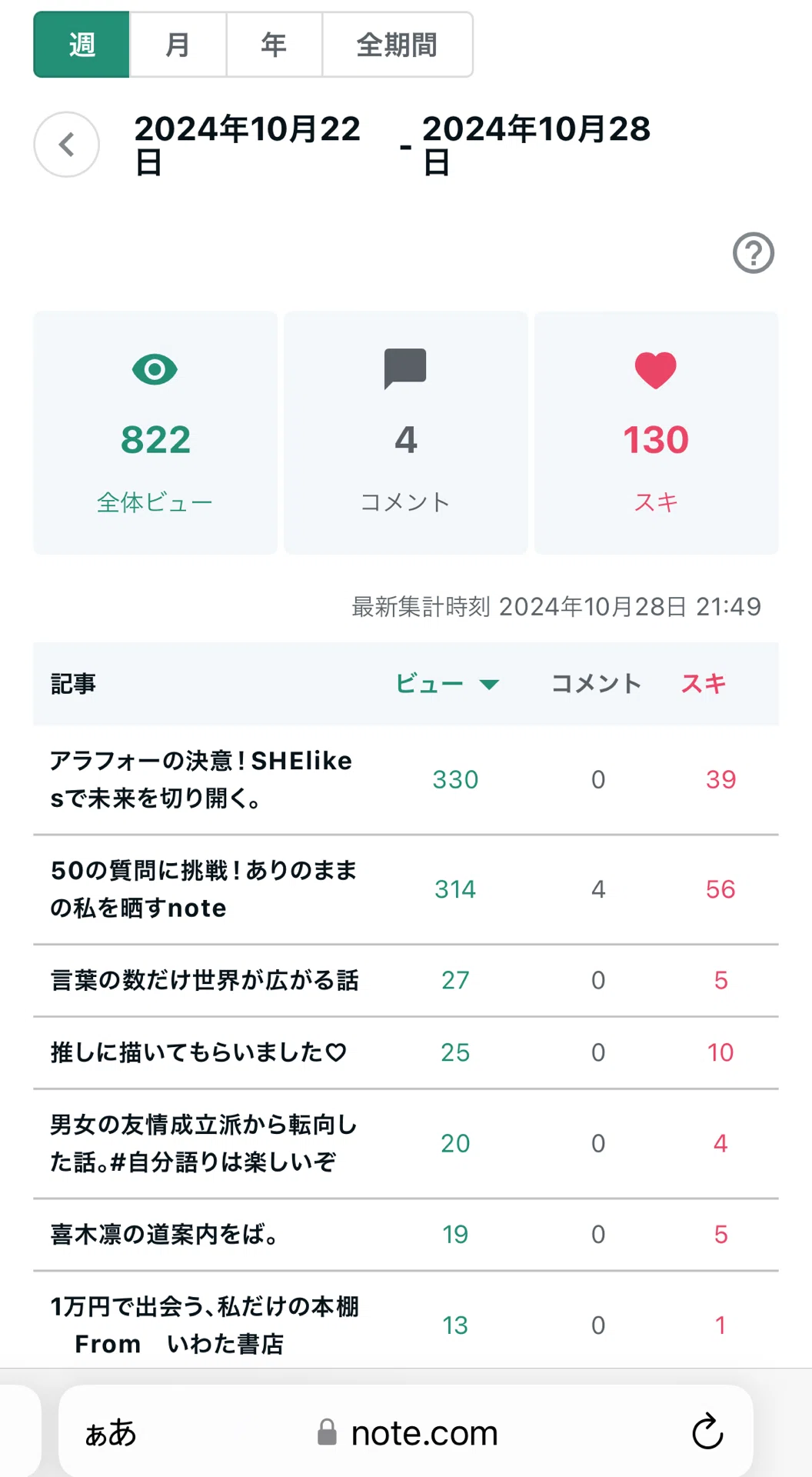Sort the table by コメント column

pyautogui.click(x=596, y=683)
